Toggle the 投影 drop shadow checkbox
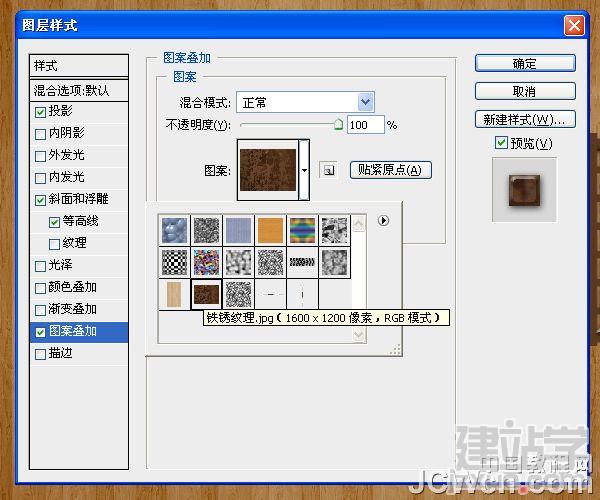The height and width of the screenshot is (500, 600). coord(40,112)
